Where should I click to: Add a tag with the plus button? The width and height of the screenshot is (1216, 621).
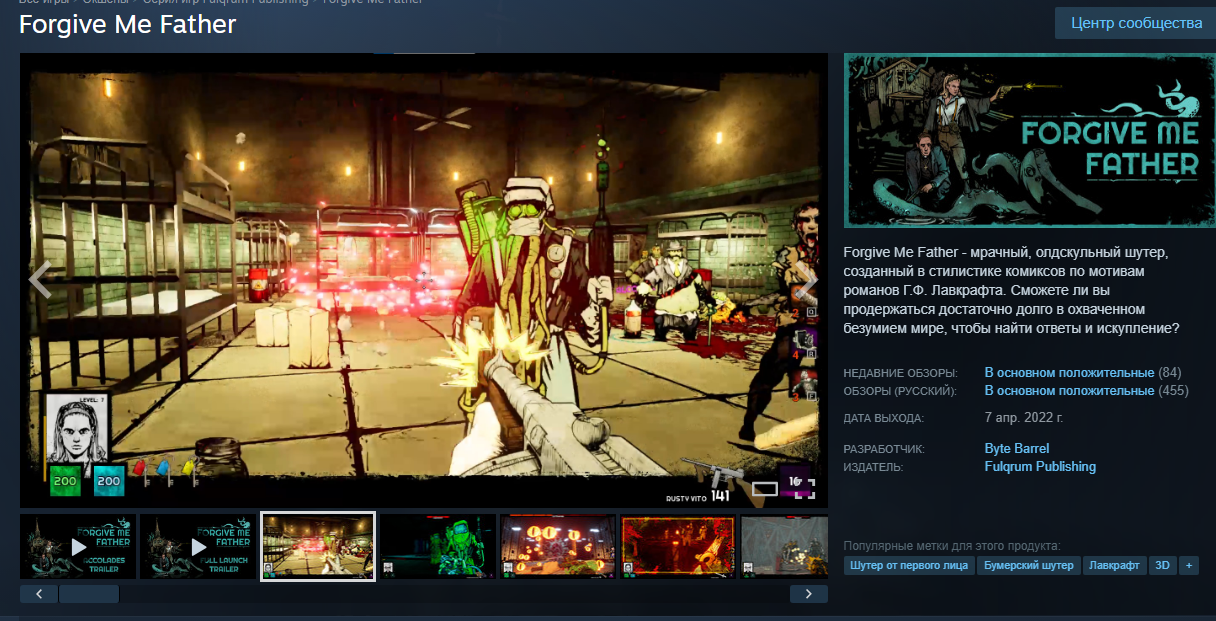coord(1189,566)
